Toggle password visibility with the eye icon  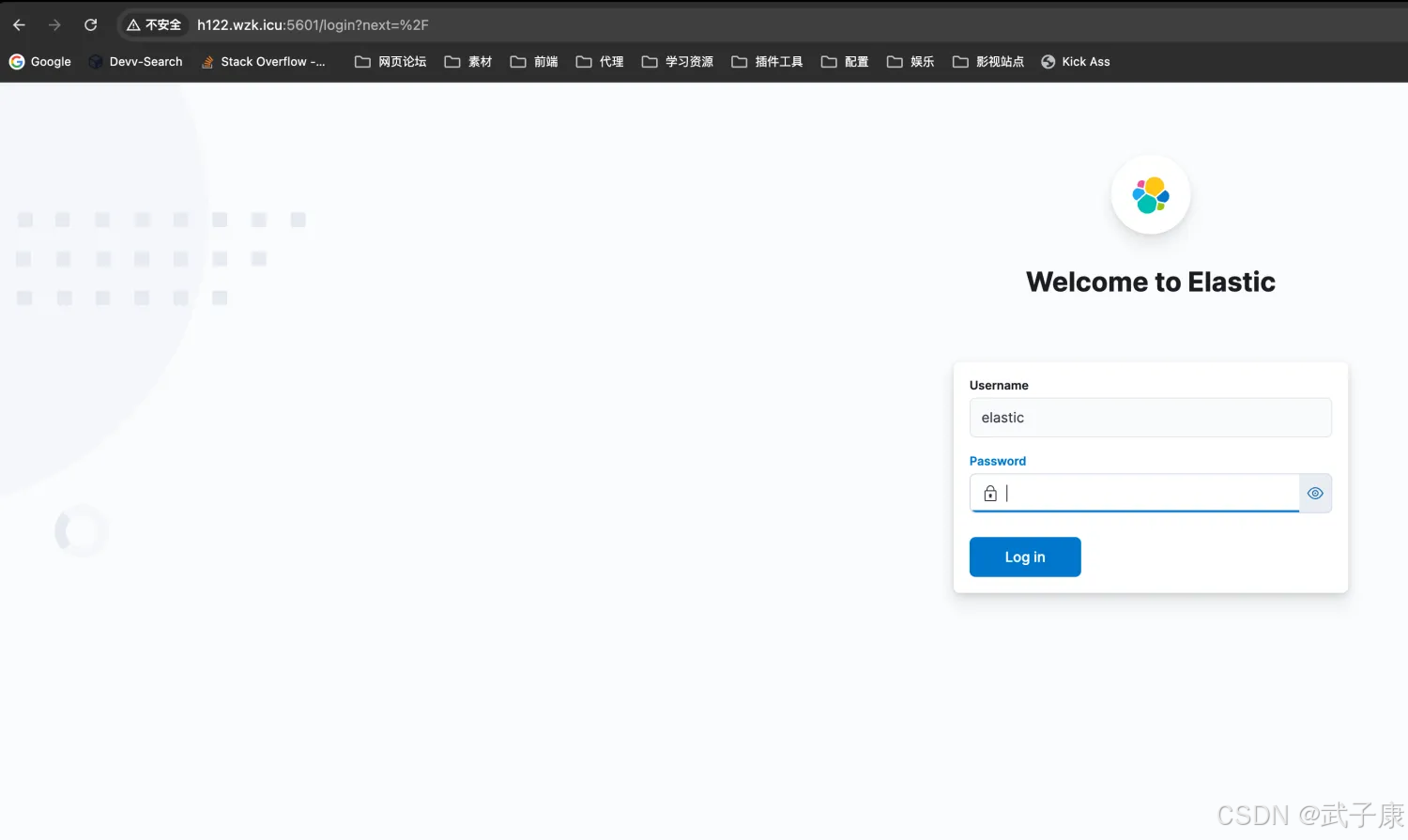tap(1315, 494)
